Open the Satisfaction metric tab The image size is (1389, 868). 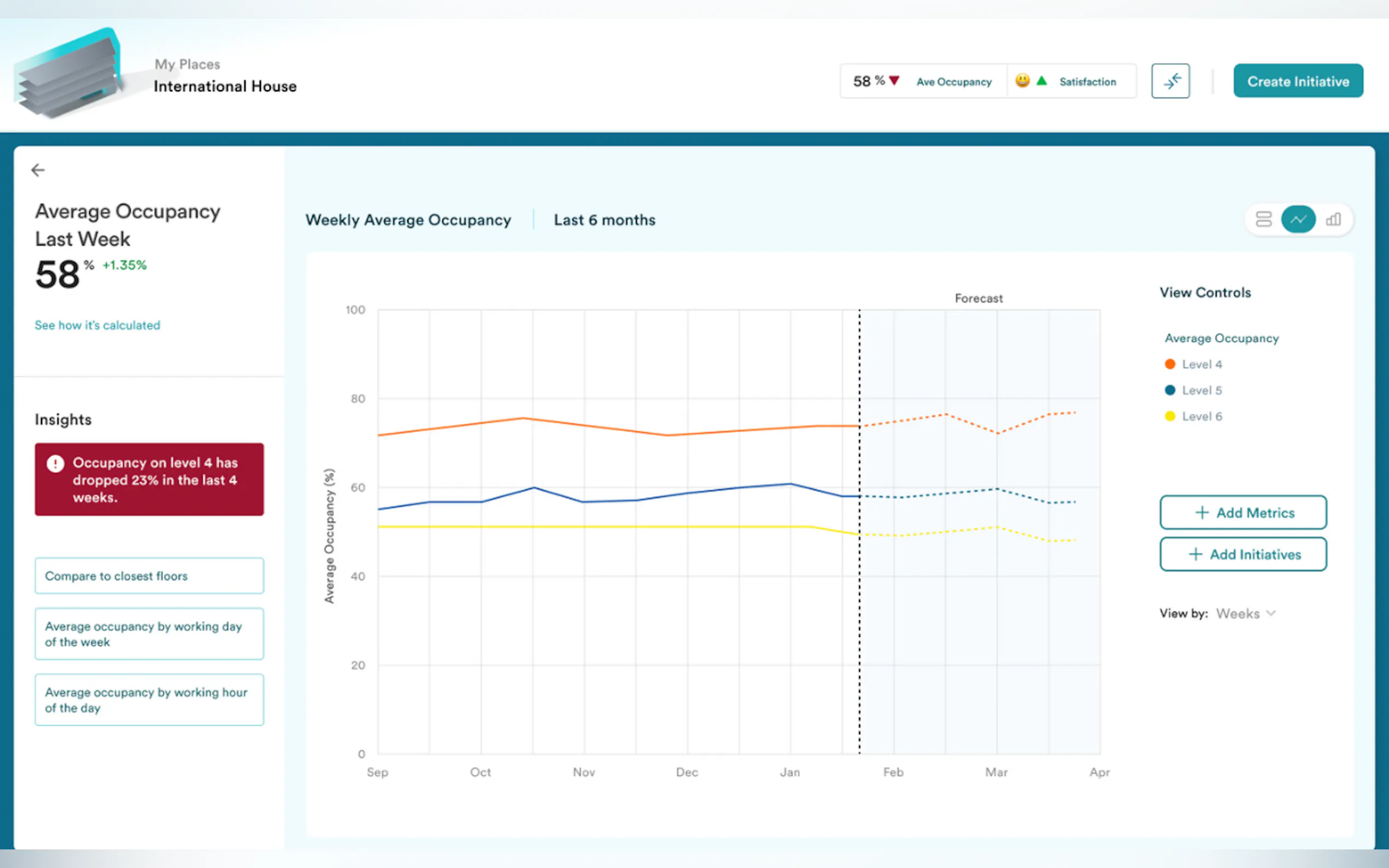pos(1088,81)
